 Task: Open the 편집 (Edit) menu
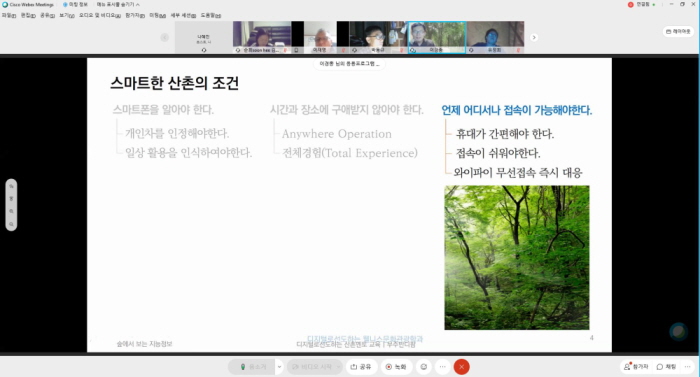28,15
